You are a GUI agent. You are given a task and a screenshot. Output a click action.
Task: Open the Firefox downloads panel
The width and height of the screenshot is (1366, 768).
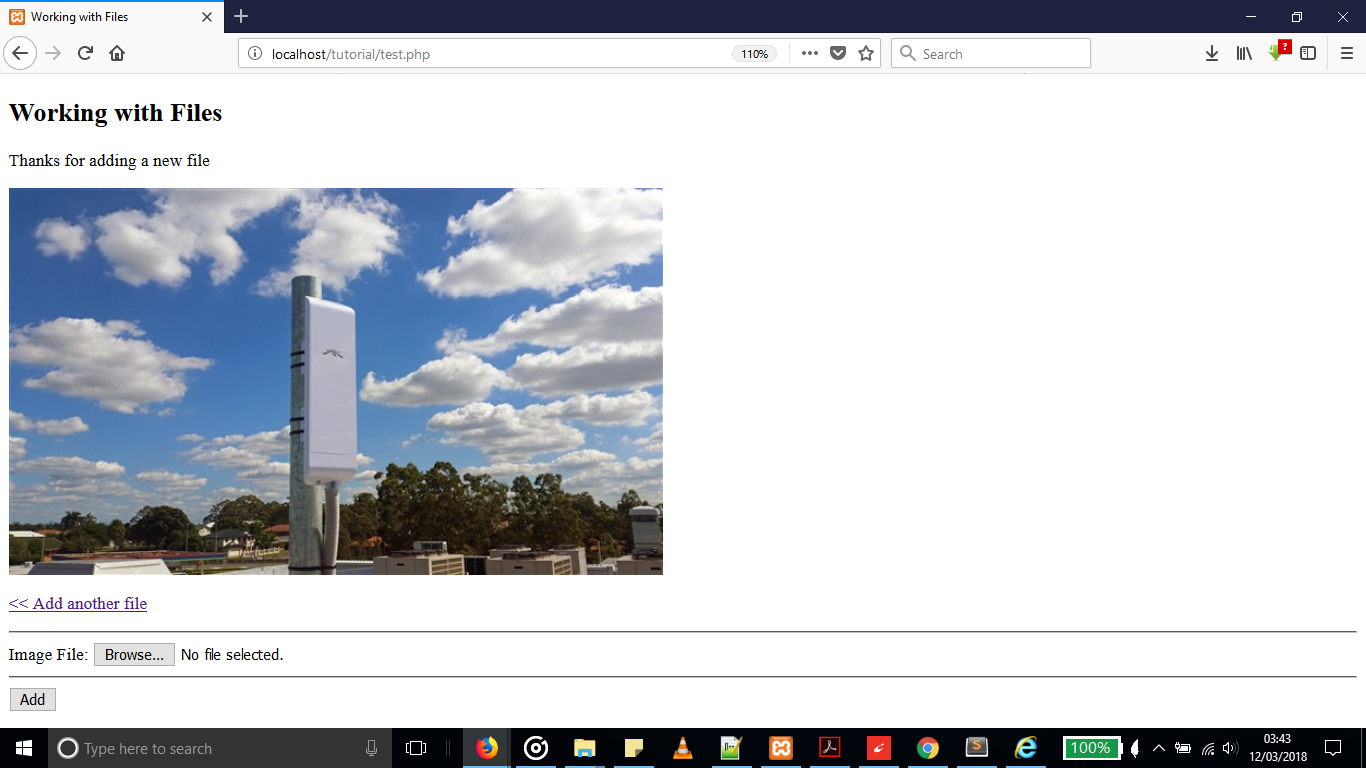[x=1211, y=53]
